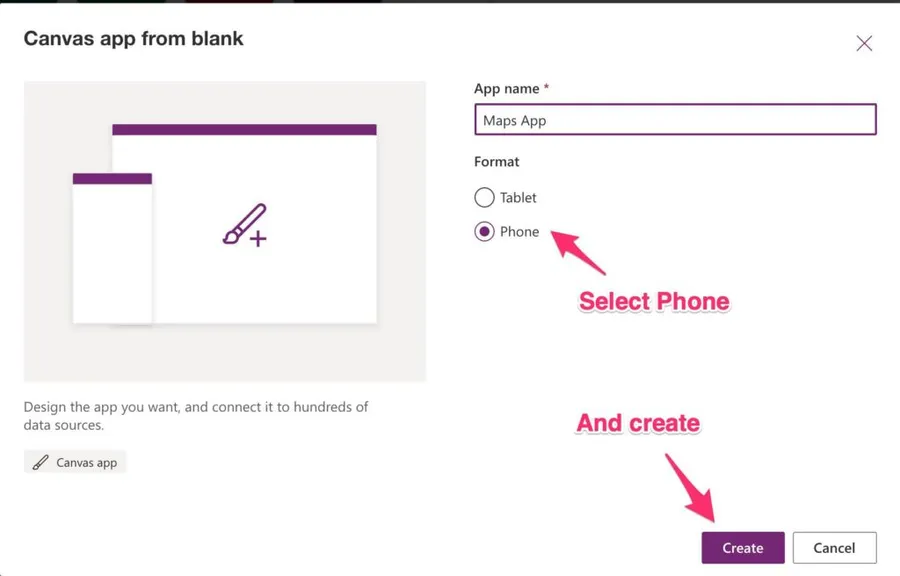Click the dialog title Canvas app from blank
This screenshot has width=900, height=576.
click(x=134, y=39)
